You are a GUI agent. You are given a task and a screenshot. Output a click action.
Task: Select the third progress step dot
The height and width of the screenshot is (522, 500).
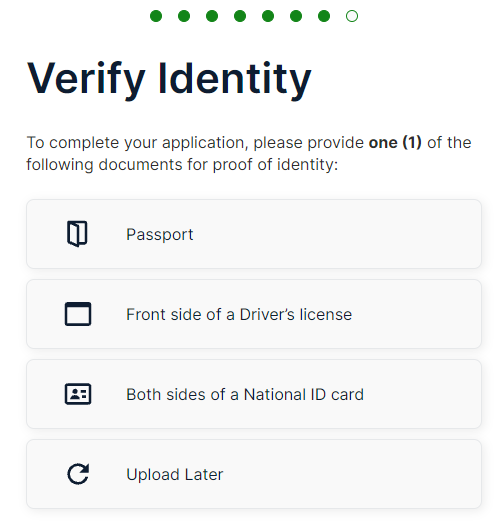pos(212,16)
